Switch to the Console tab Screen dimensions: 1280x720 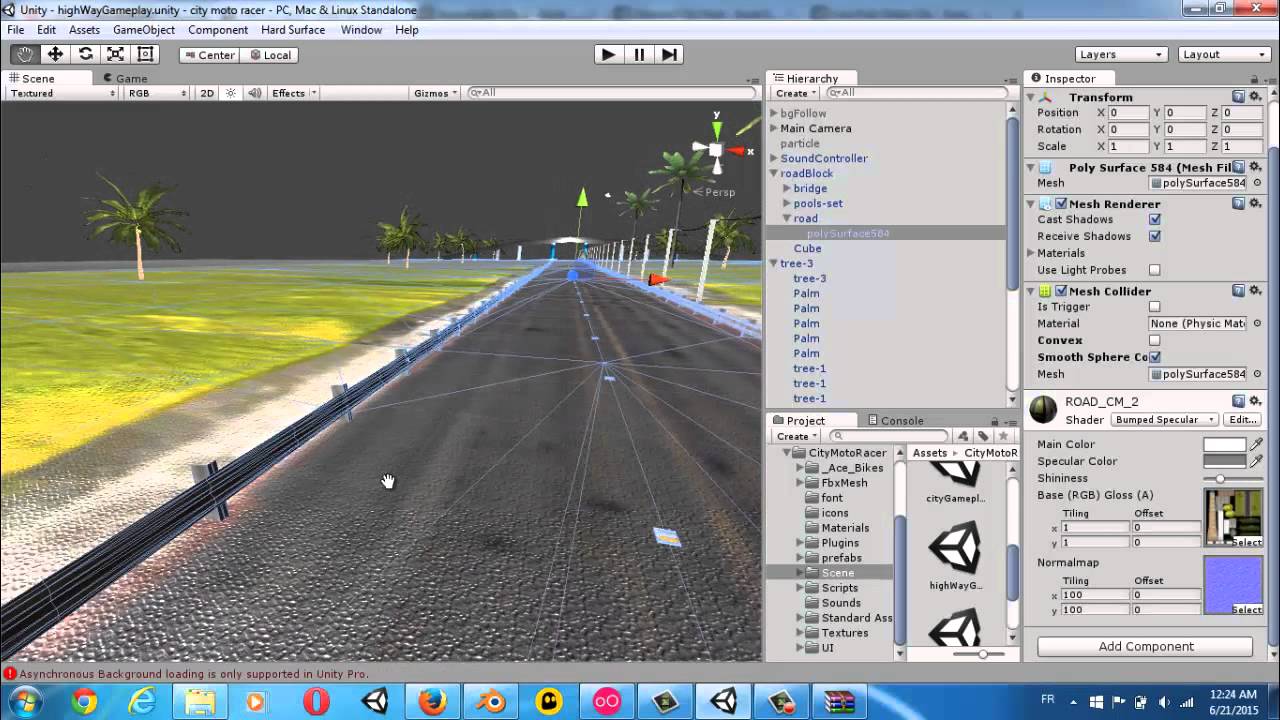point(895,421)
